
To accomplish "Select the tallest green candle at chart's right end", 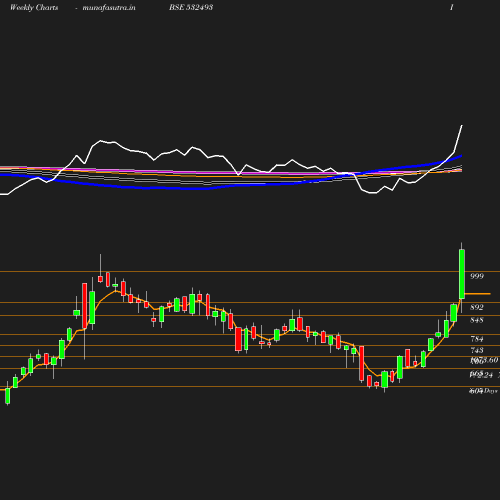I will click(x=462, y=274).
